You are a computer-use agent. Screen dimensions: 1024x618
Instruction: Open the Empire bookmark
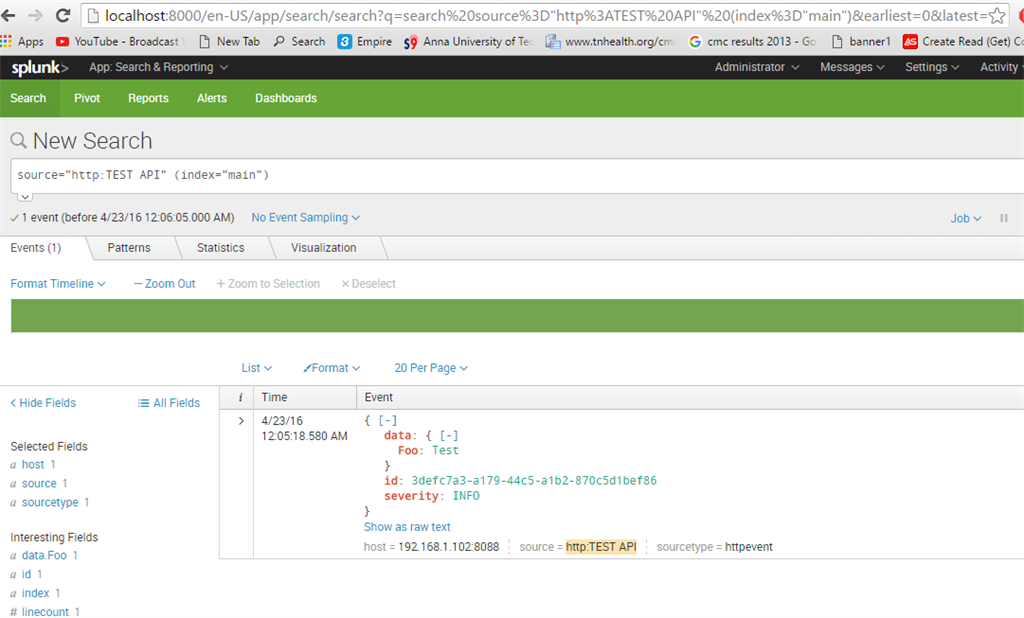(364, 41)
